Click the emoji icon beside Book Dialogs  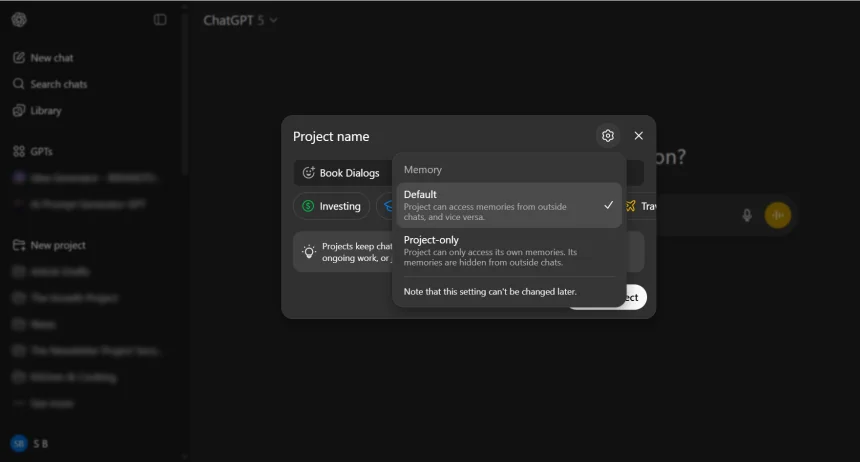pyautogui.click(x=308, y=173)
